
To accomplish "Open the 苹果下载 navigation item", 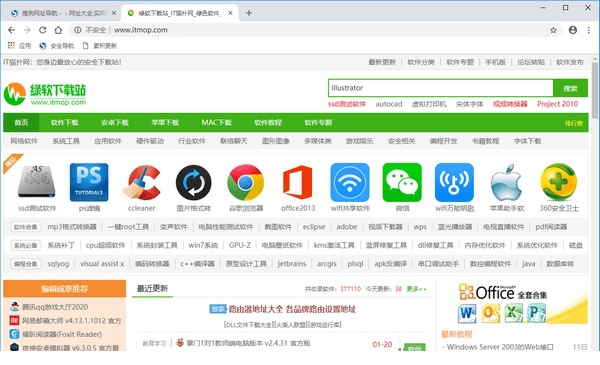I will [165, 122].
